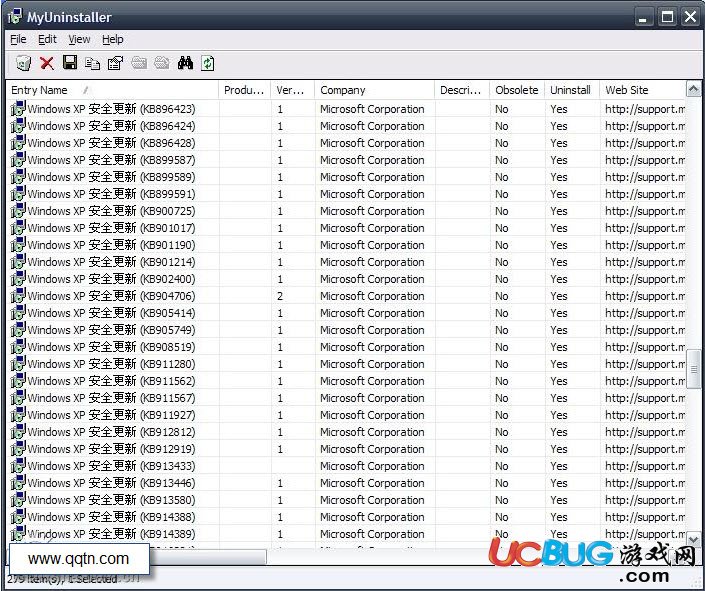Click the floppy disk save icon

70,63
